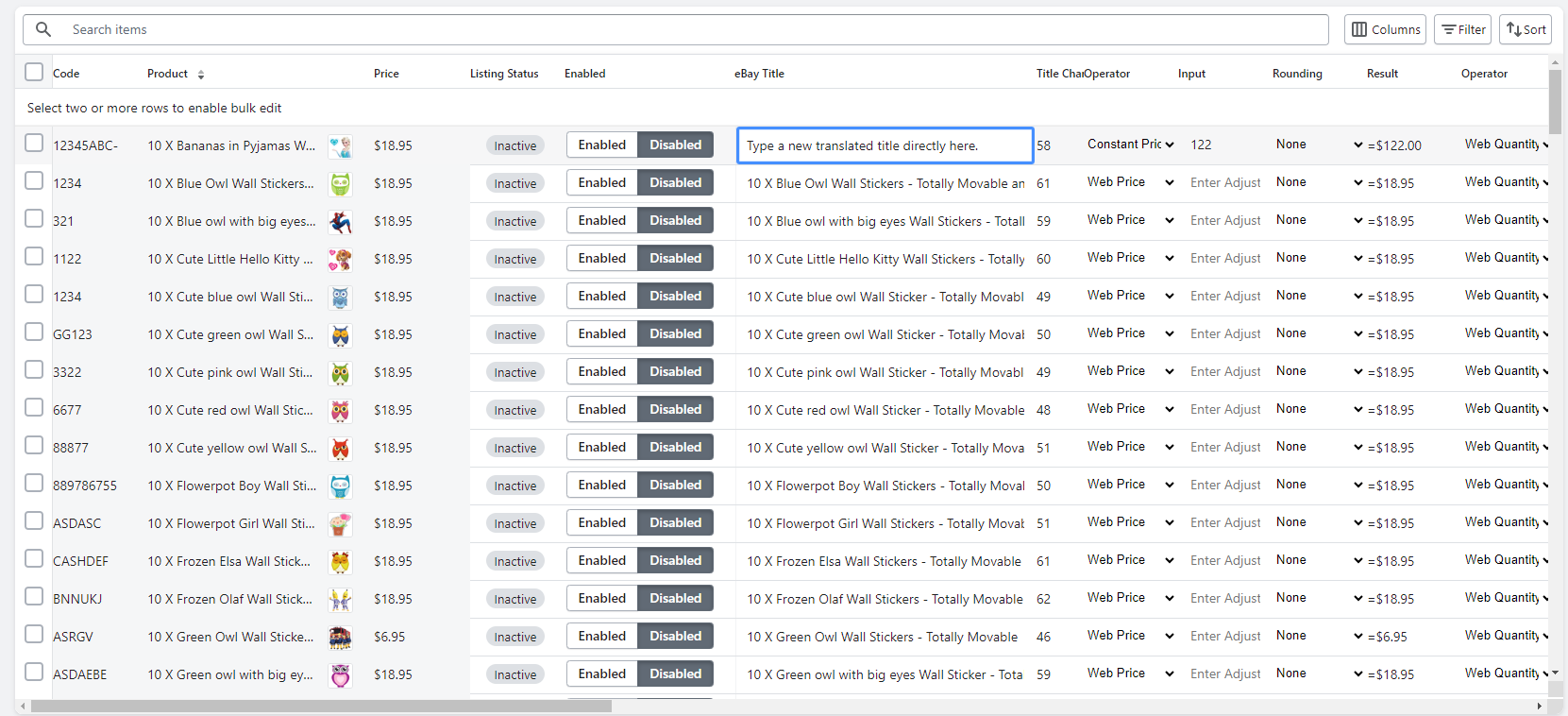1568x716 pixels.
Task: Select row checkbox for code ASDASC
Action: pyautogui.click(x=34, y=520)
